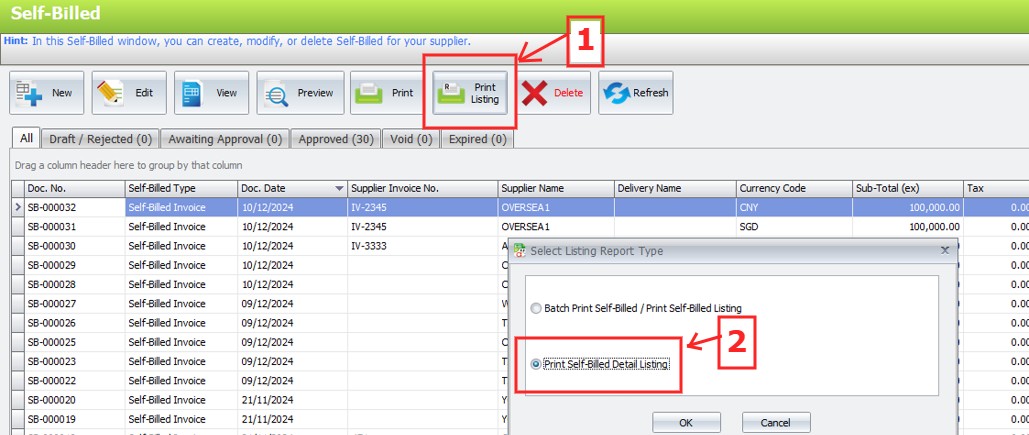Screen dimensions: 1029x435
Task: Close the Select Listing Report Type dialog
Action: 945,250
